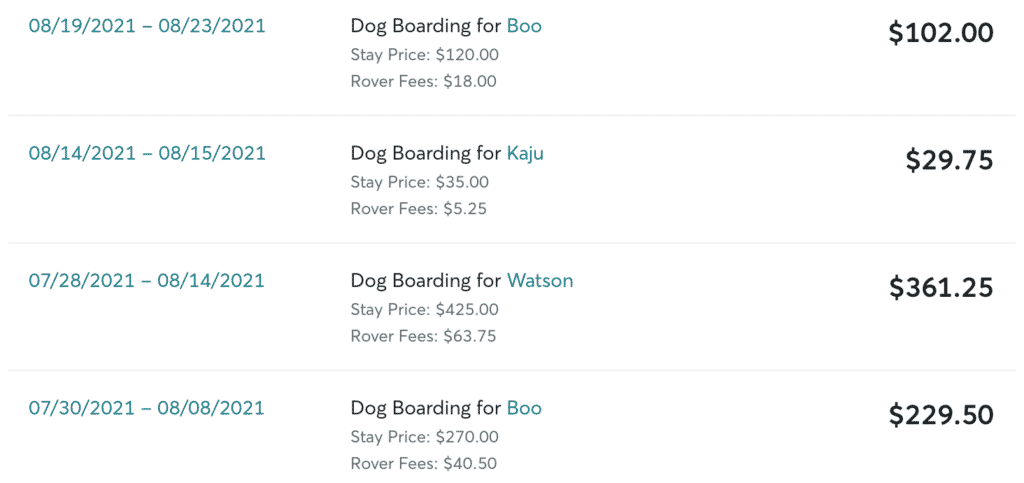Screen dimensions: 1024x483
Task: Select the $361.25 payout amount
Action: coord(941,287)
